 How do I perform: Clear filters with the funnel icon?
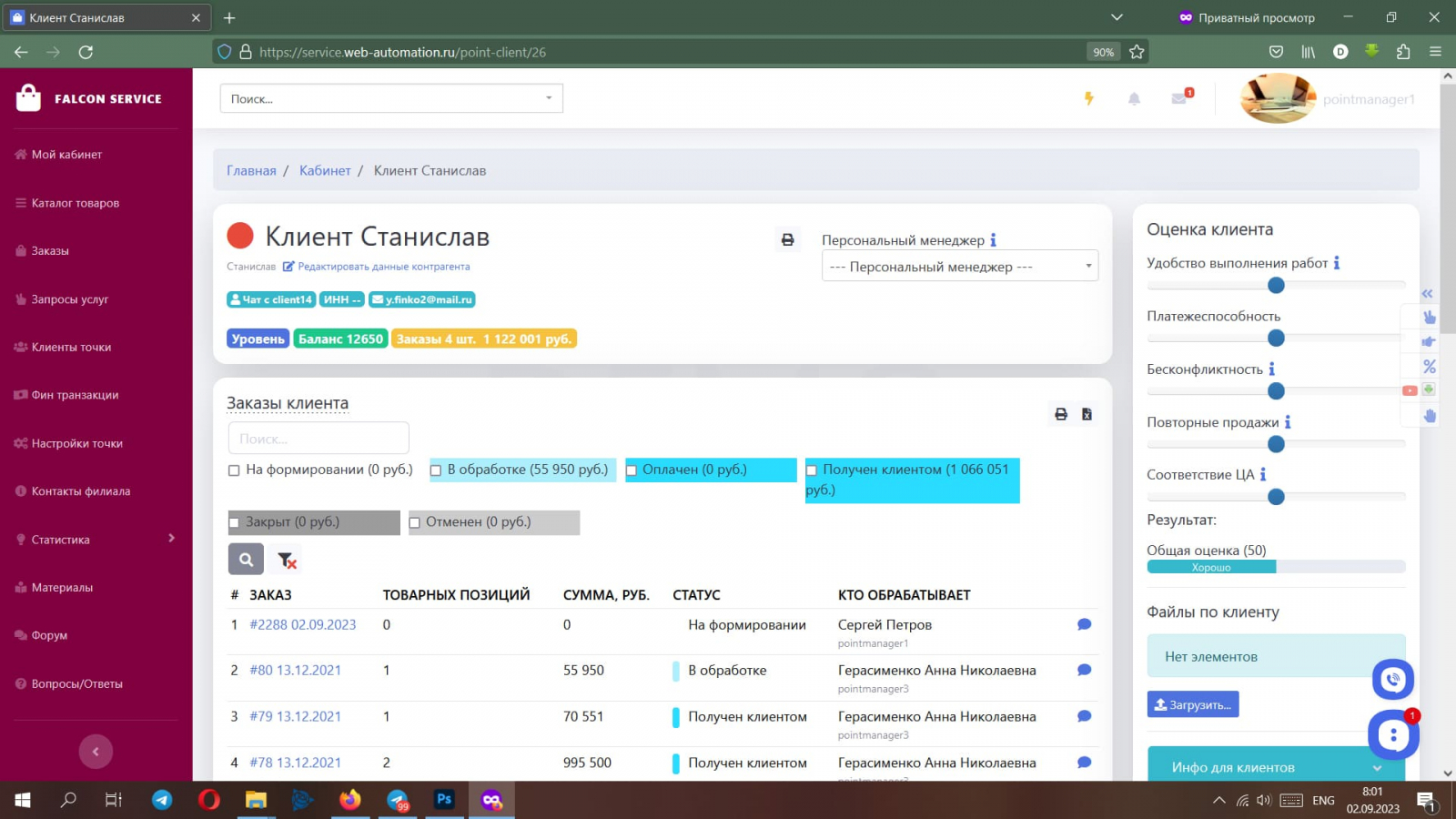pos(287,560)
